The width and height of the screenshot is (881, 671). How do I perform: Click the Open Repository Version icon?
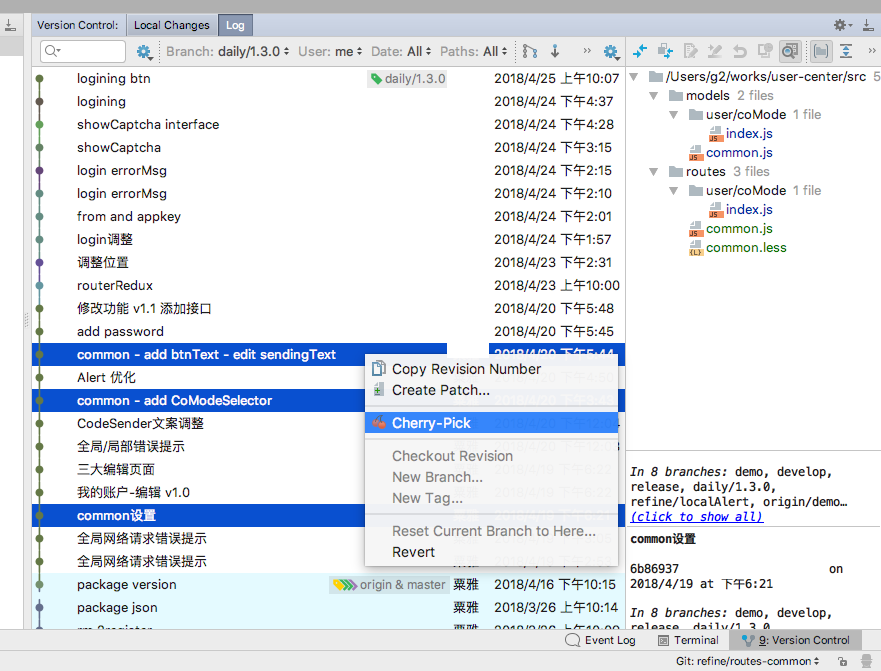pos(715,52)
